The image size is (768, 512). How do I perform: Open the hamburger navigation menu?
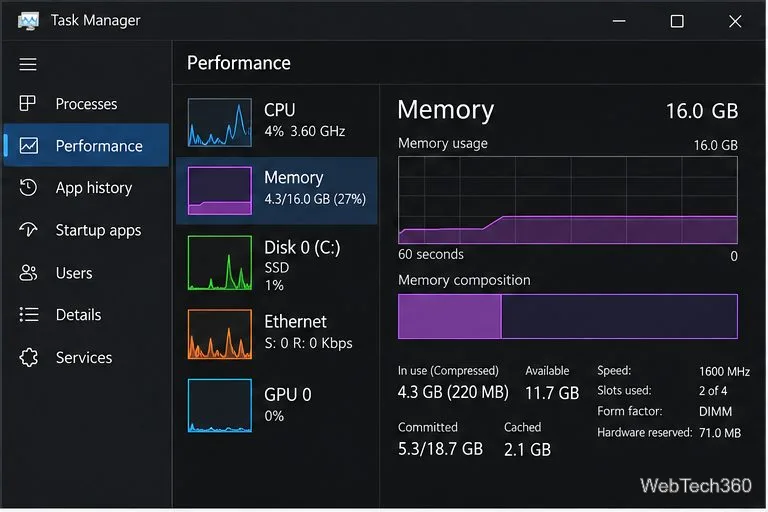pyautogui.click(x=28, y=64)
